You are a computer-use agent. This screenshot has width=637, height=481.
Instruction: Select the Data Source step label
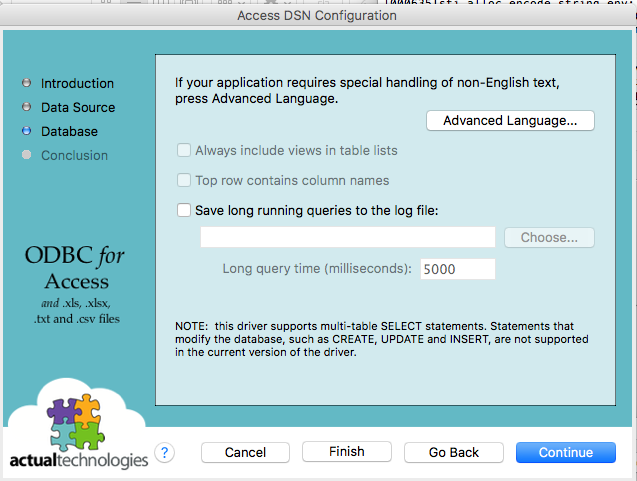click(x=78, y=107)
